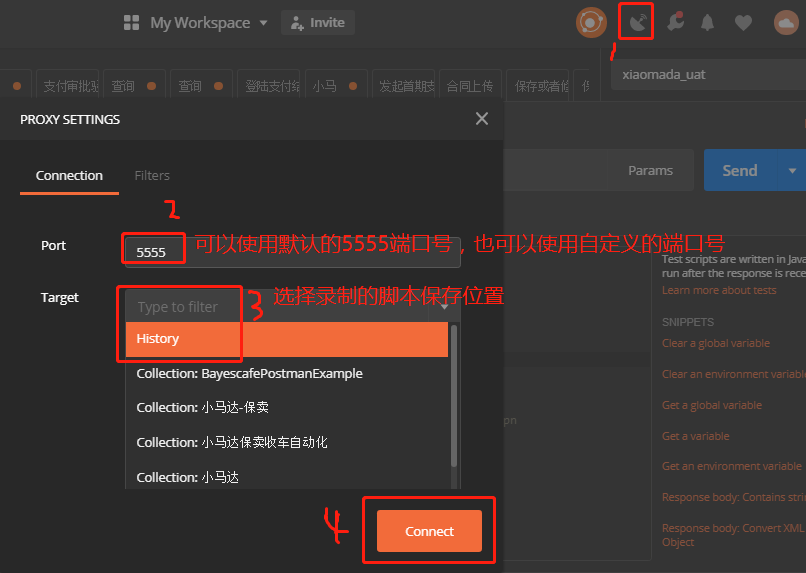Insert Get a variable snippet
The width and height of the screenshot is (806, 573).
(695, 436)
